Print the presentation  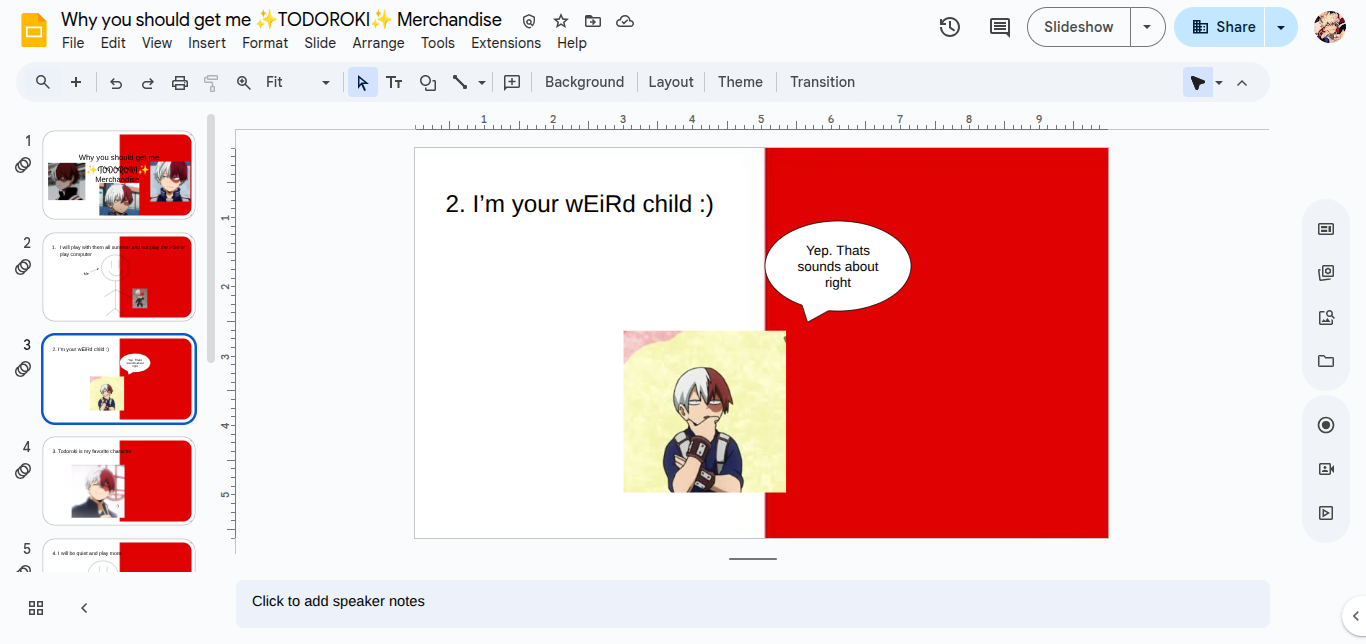(x=180, y=82)
